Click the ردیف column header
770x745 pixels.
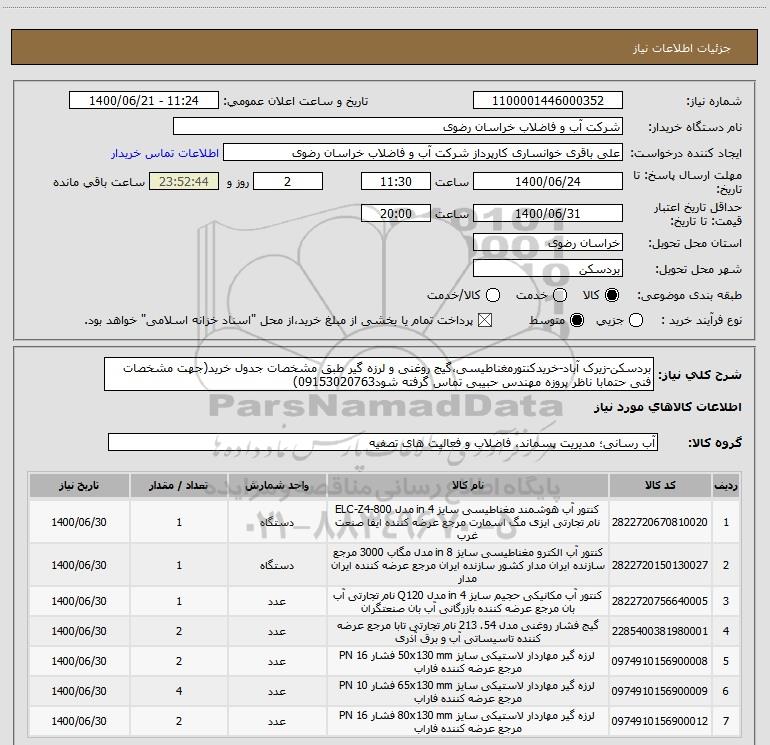[726, 486]
